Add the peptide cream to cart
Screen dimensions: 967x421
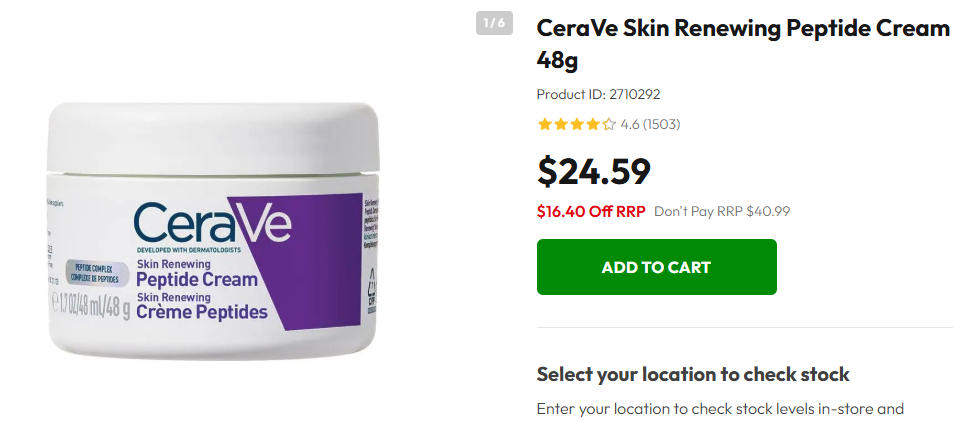click(x=656, y=267)
